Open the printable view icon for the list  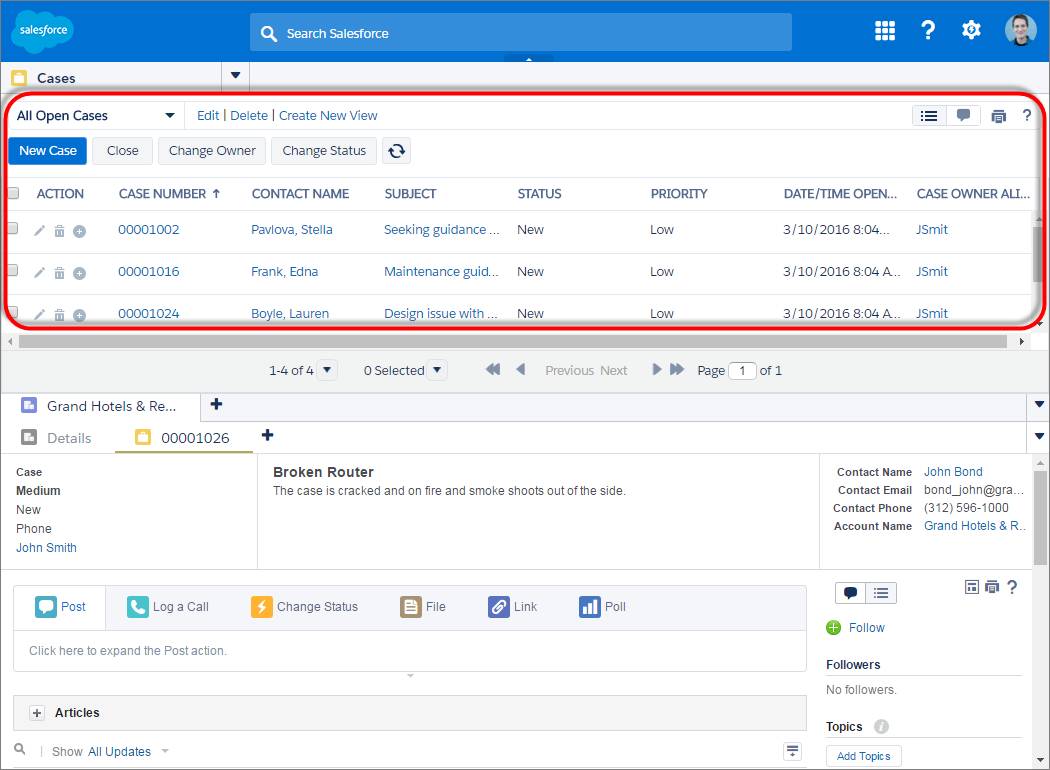(998, 116)
